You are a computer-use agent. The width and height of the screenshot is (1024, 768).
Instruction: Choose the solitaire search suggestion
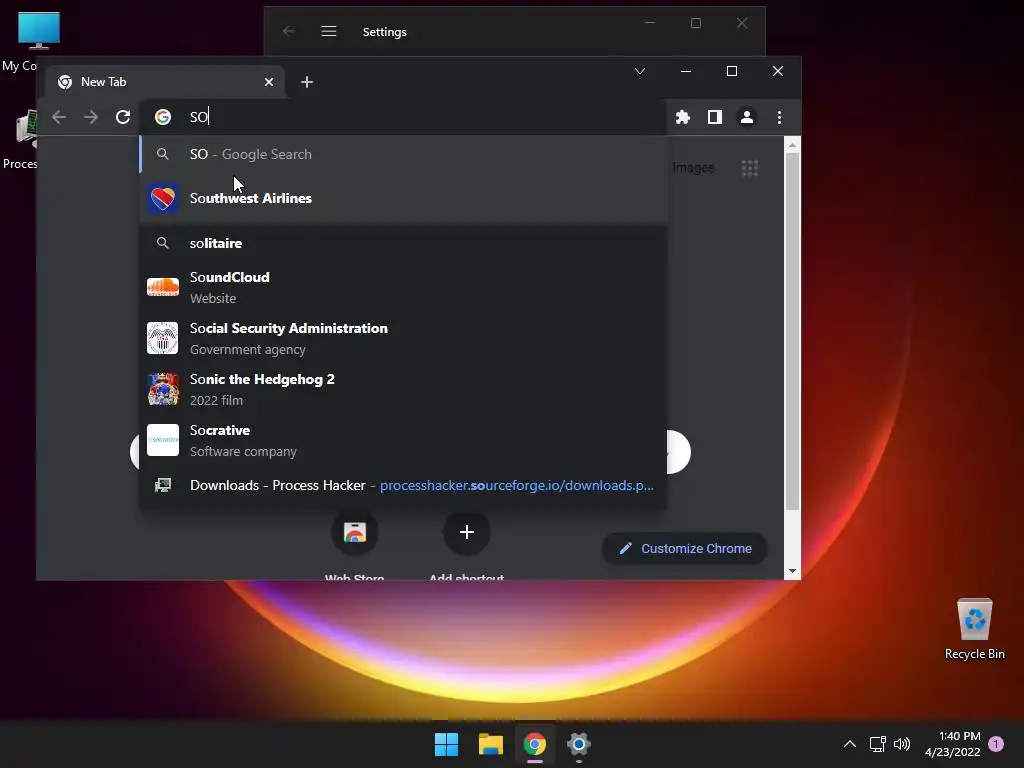(x=403, y=243)
